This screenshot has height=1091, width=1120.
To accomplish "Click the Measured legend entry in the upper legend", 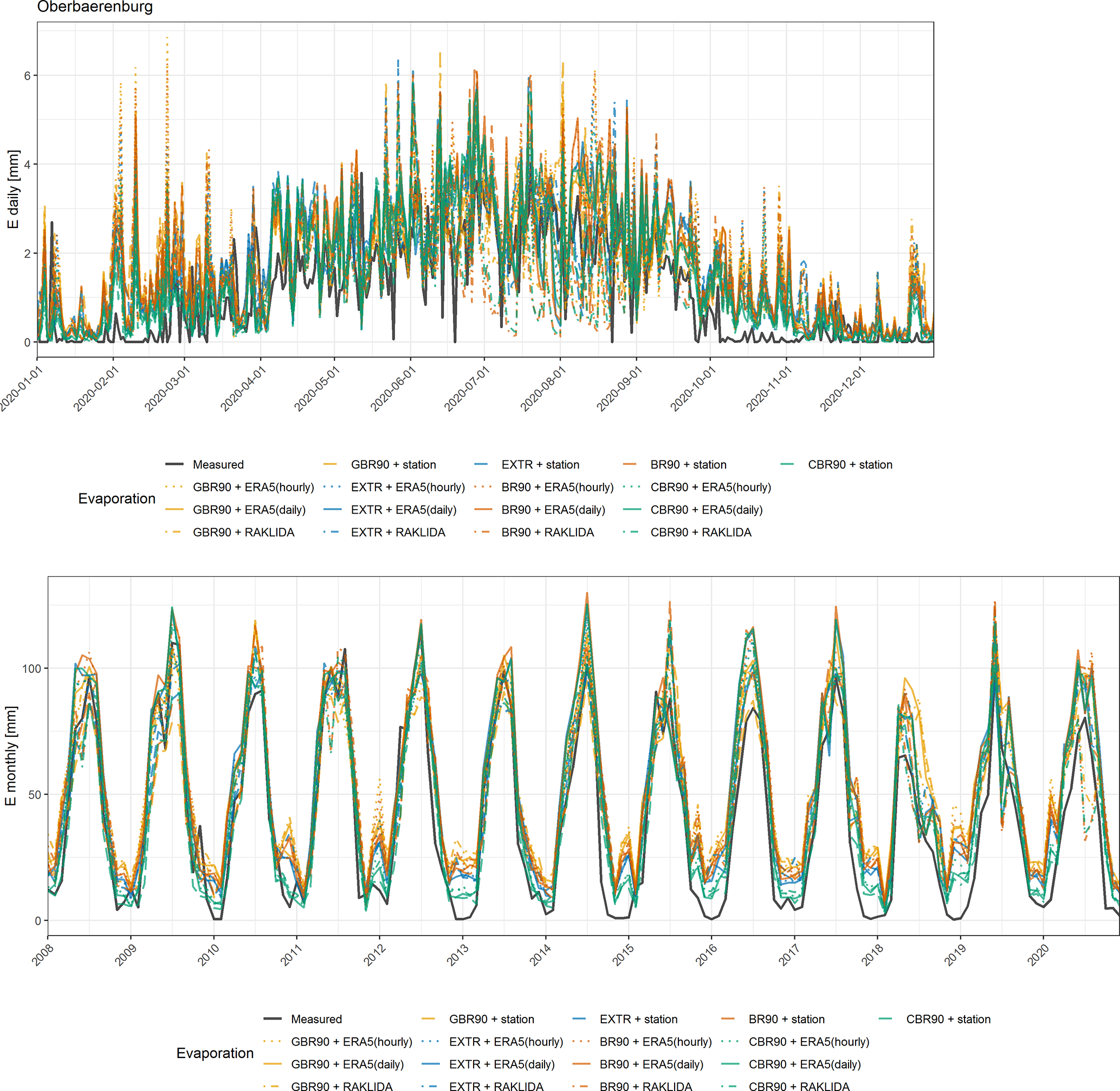I will pos(218,465).
